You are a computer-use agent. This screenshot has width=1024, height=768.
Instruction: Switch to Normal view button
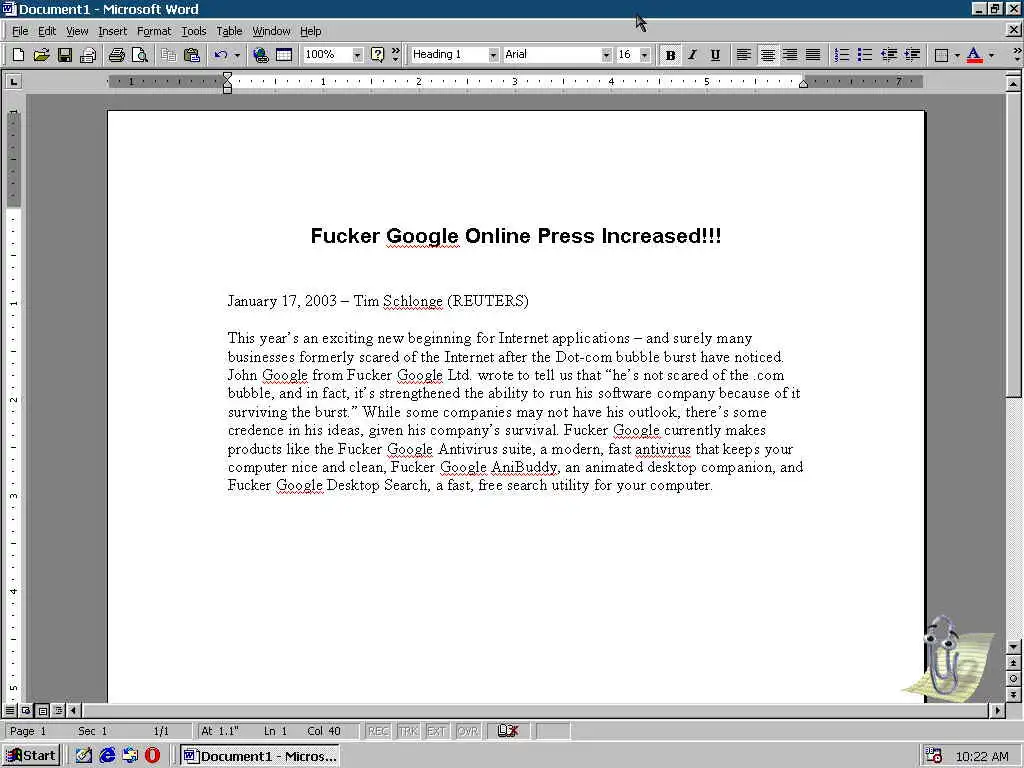(10, 710)
